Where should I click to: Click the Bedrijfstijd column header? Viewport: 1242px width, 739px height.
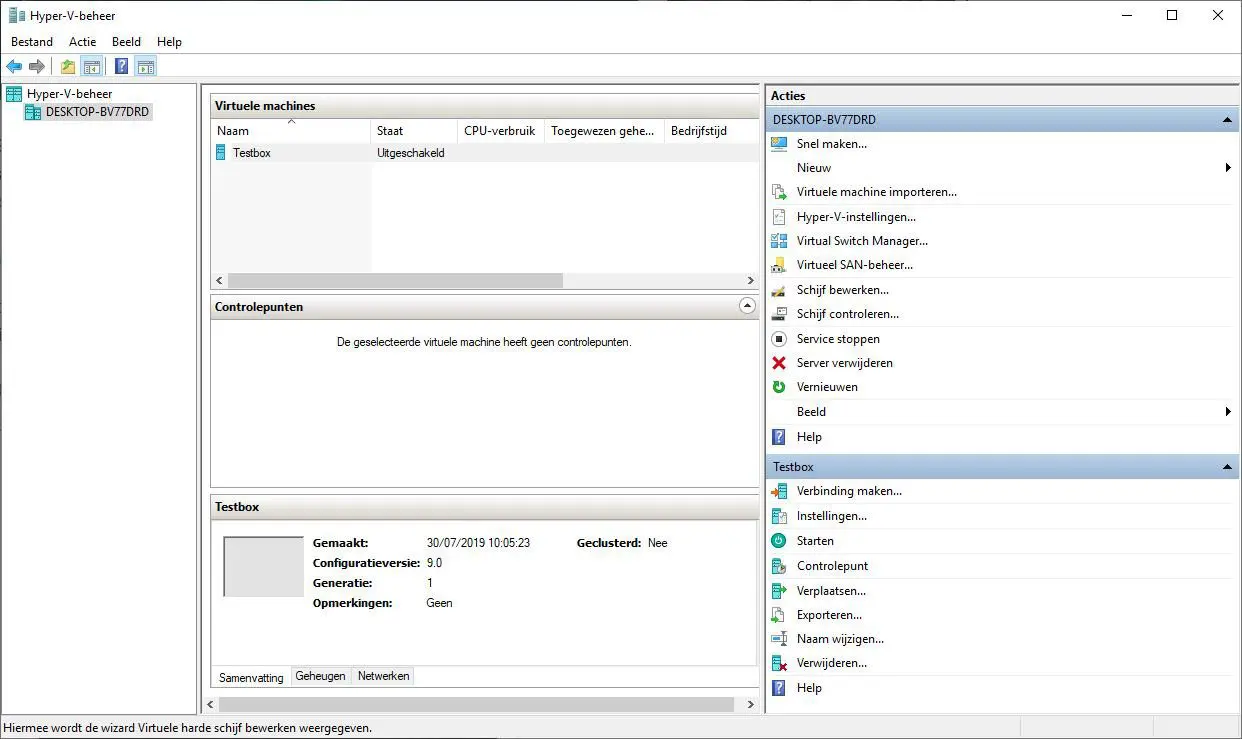[x=711, y=131]
